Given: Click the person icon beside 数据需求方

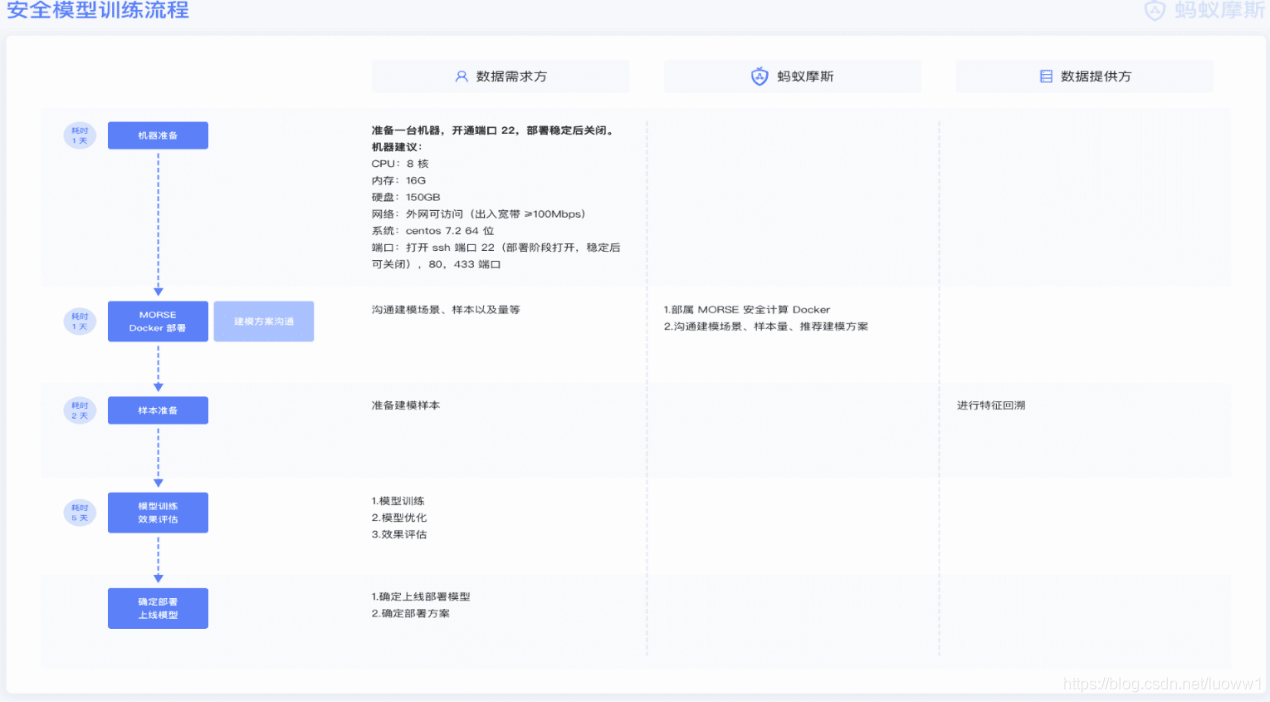Looking at the screenshot, I should pyautogui.click(x=461, y=76).
